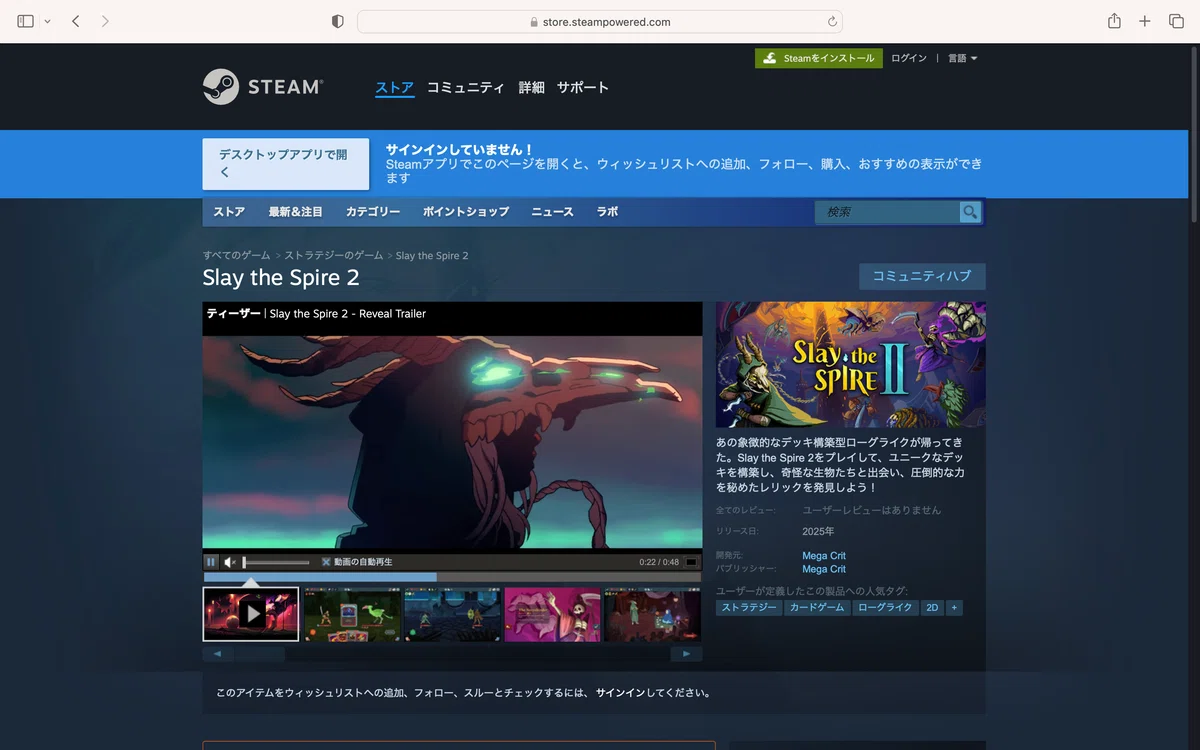Screen dimensions: 1200x750
Task: Click the ログイン link
Action: 909,58
